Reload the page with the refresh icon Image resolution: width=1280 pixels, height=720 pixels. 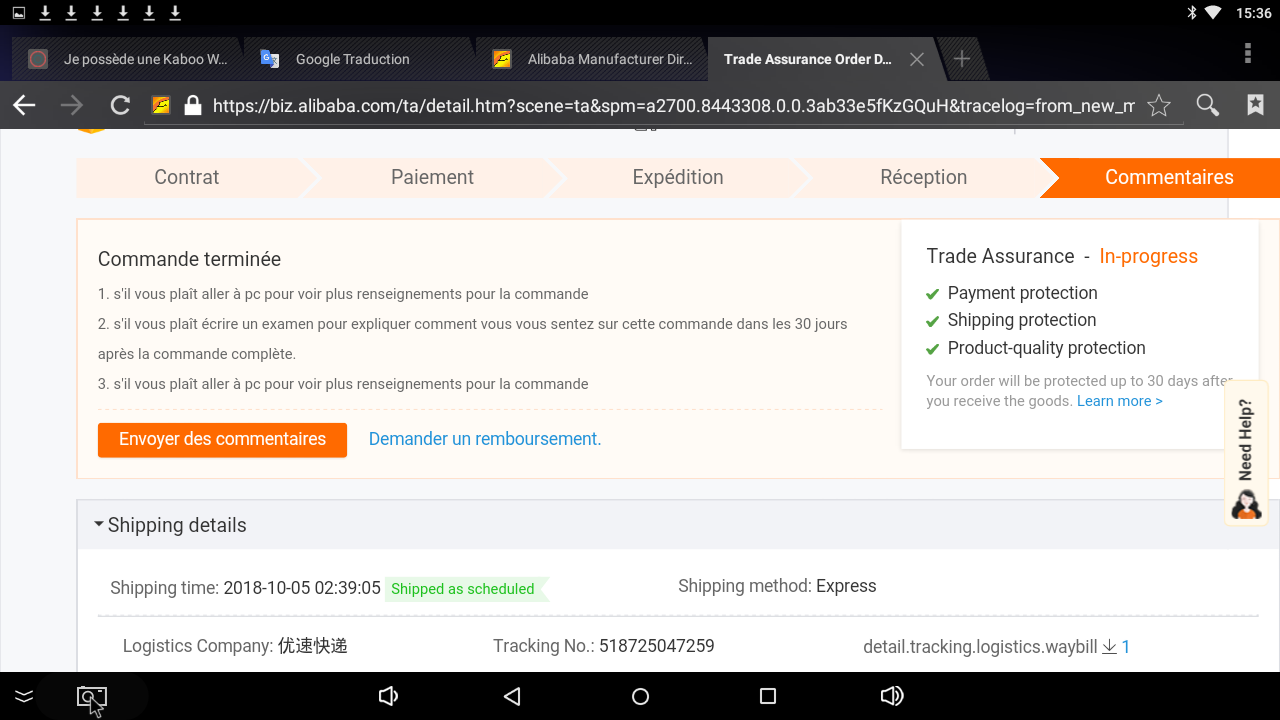point(120,105)
